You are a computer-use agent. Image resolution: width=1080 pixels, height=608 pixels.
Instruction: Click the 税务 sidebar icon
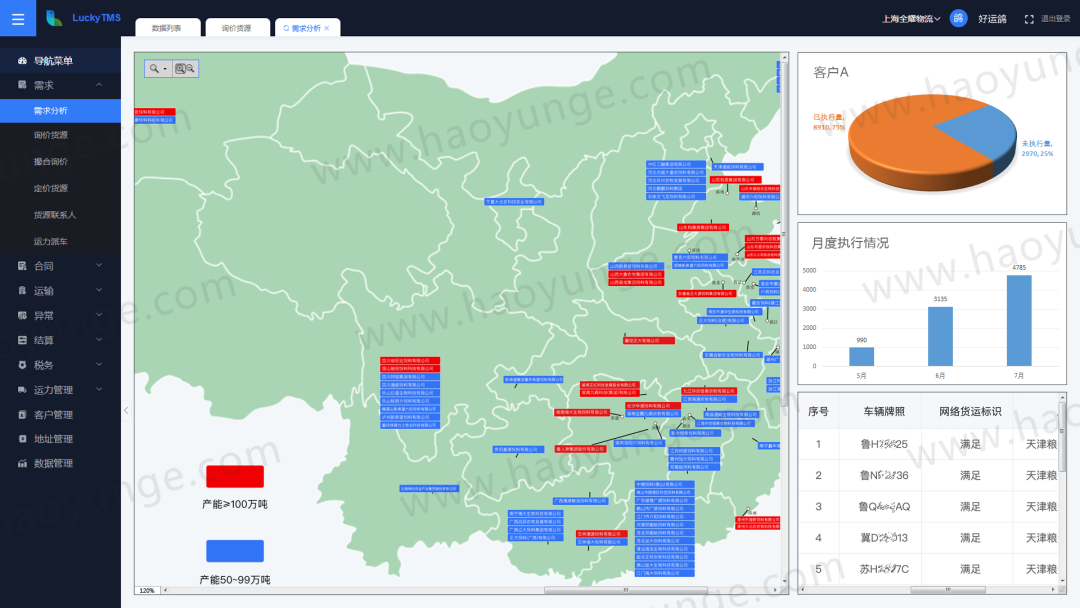coord(22,365)
